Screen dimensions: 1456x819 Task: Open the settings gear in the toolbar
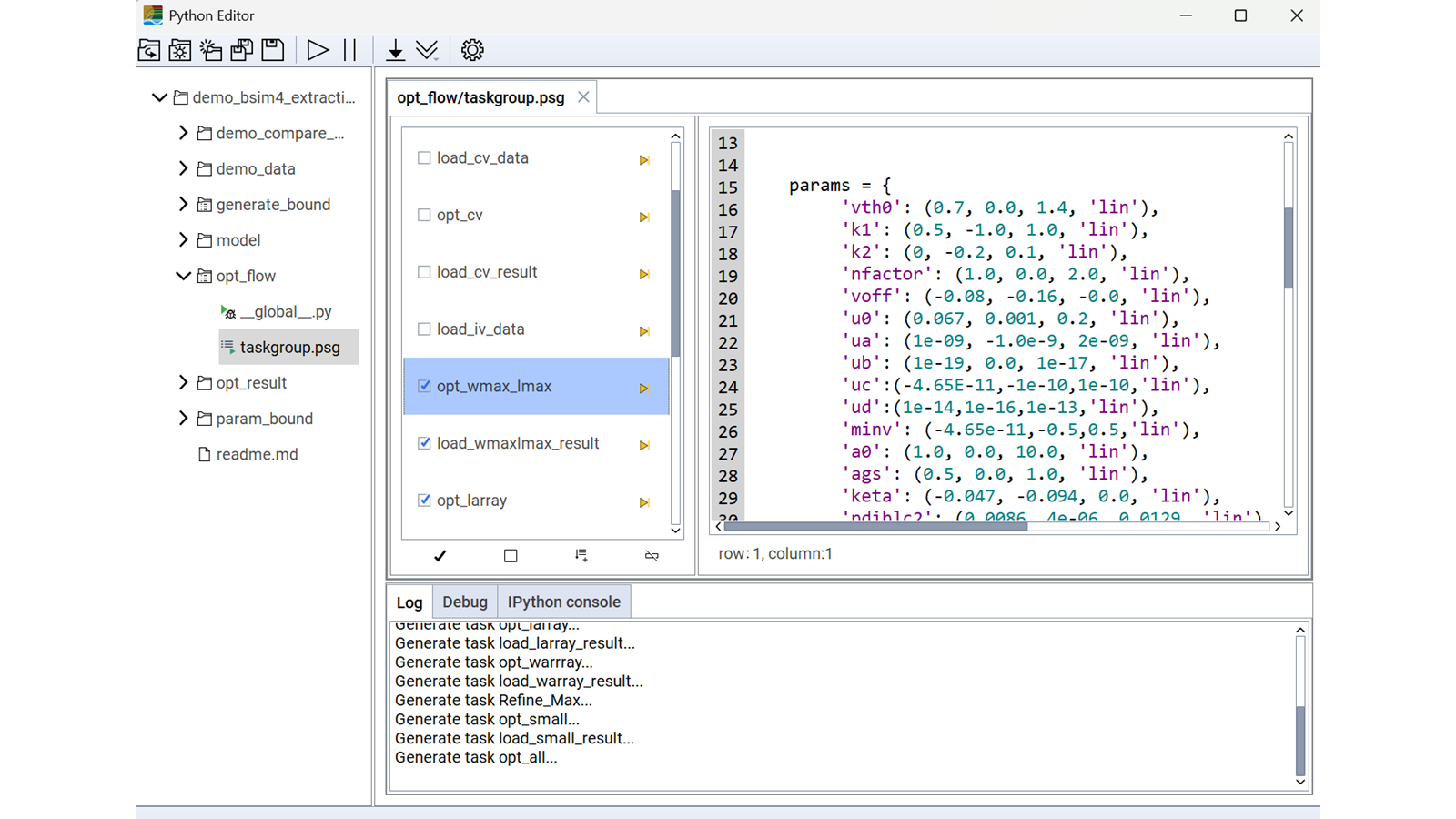(x=471, y=50)
